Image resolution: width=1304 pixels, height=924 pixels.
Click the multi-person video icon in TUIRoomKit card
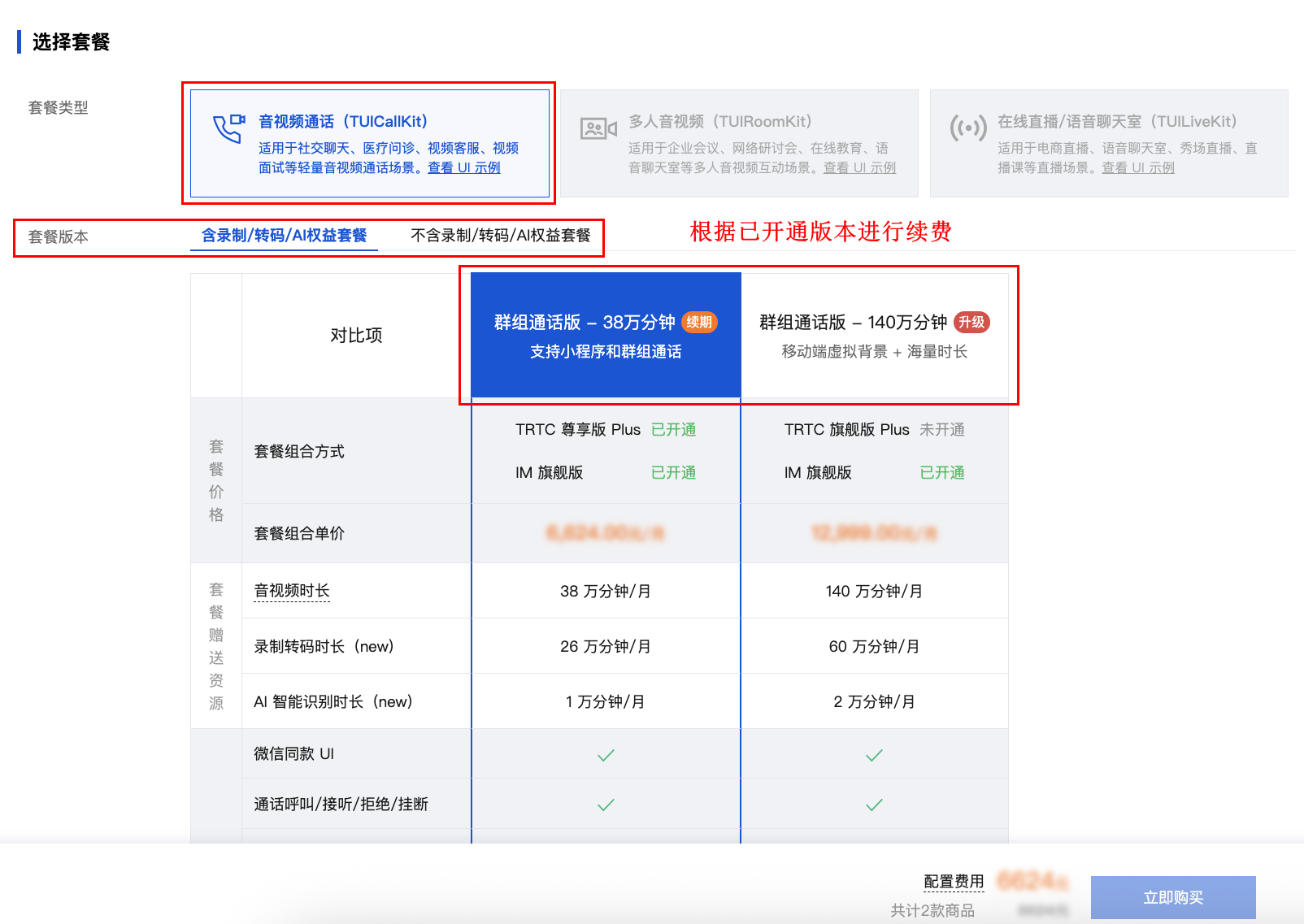[598, 128]
